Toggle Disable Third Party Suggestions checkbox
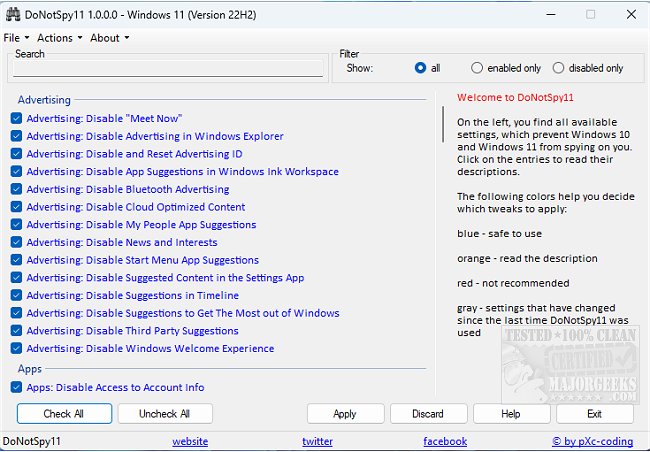 tap(17, 331)
